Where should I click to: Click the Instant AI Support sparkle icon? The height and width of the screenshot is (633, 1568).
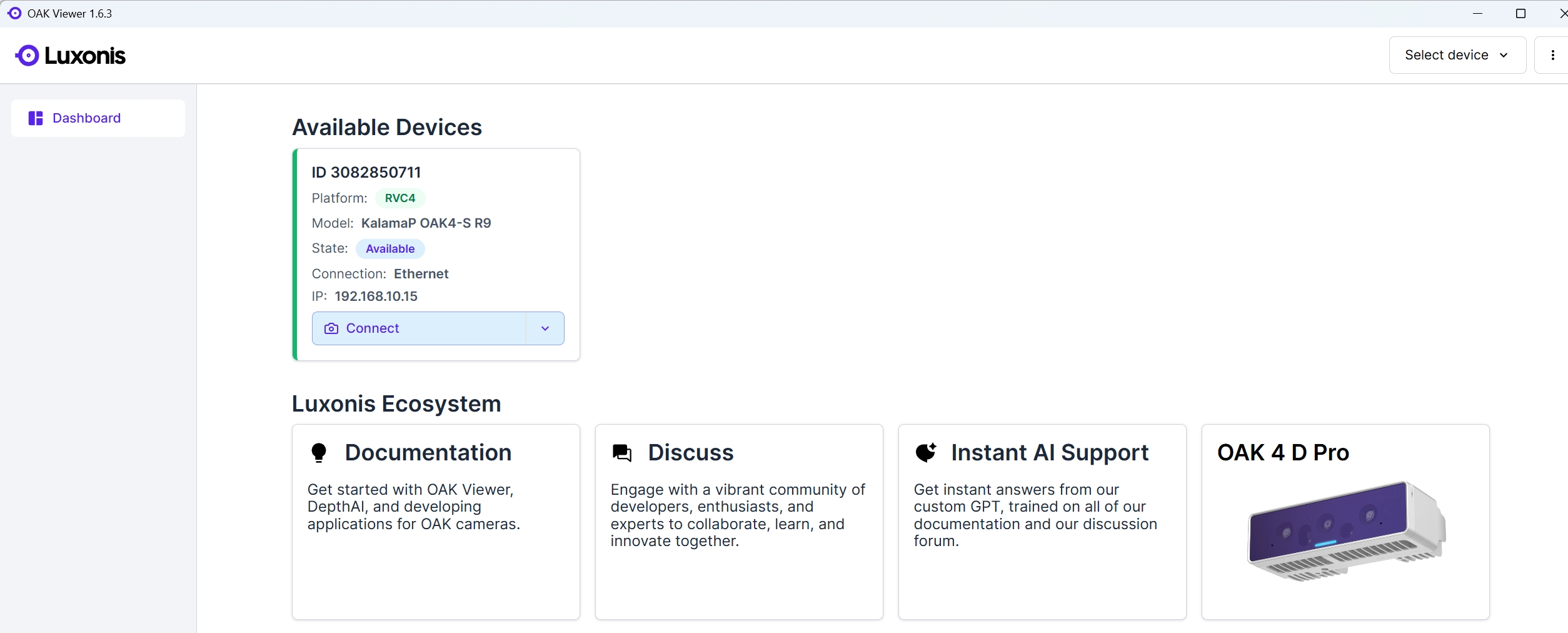point(925,452)
